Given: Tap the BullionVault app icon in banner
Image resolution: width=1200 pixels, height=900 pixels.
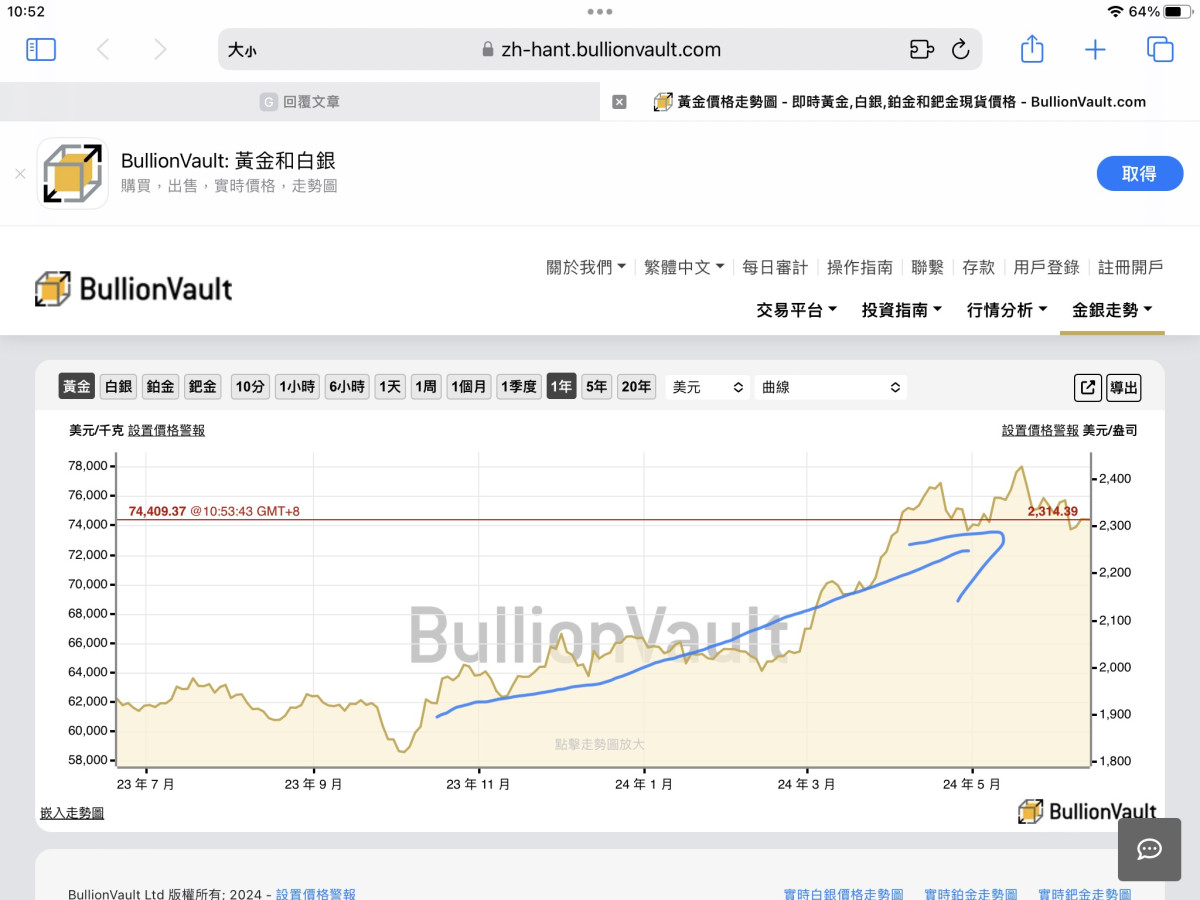Looking at the screenshot, I should [73, 173].
